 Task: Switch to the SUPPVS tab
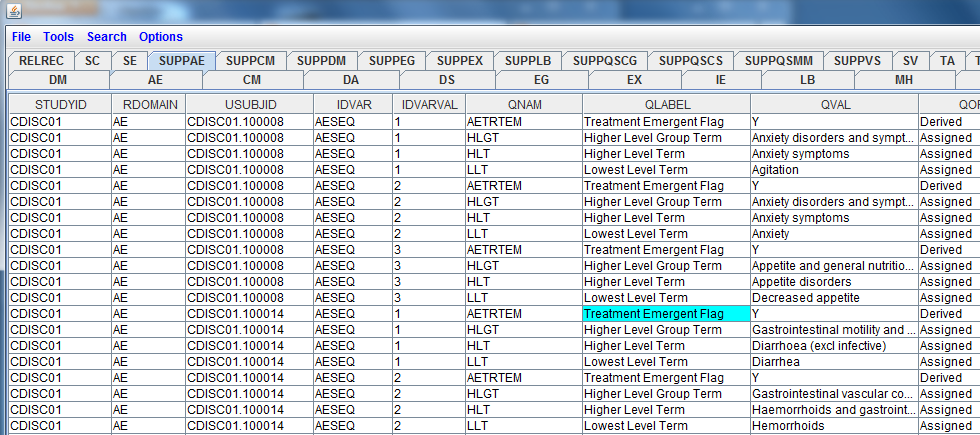click(x=858, y=61)
